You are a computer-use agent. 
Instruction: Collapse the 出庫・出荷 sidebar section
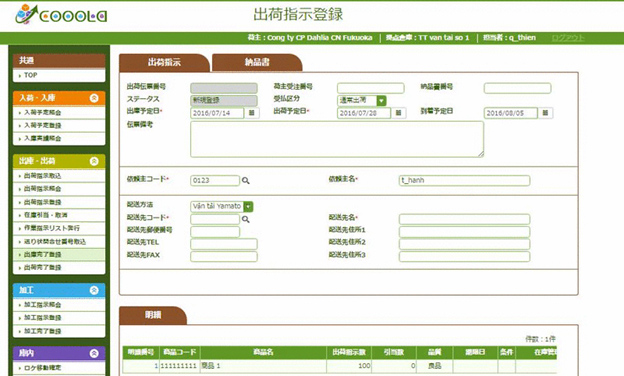(x=94, y=161)
